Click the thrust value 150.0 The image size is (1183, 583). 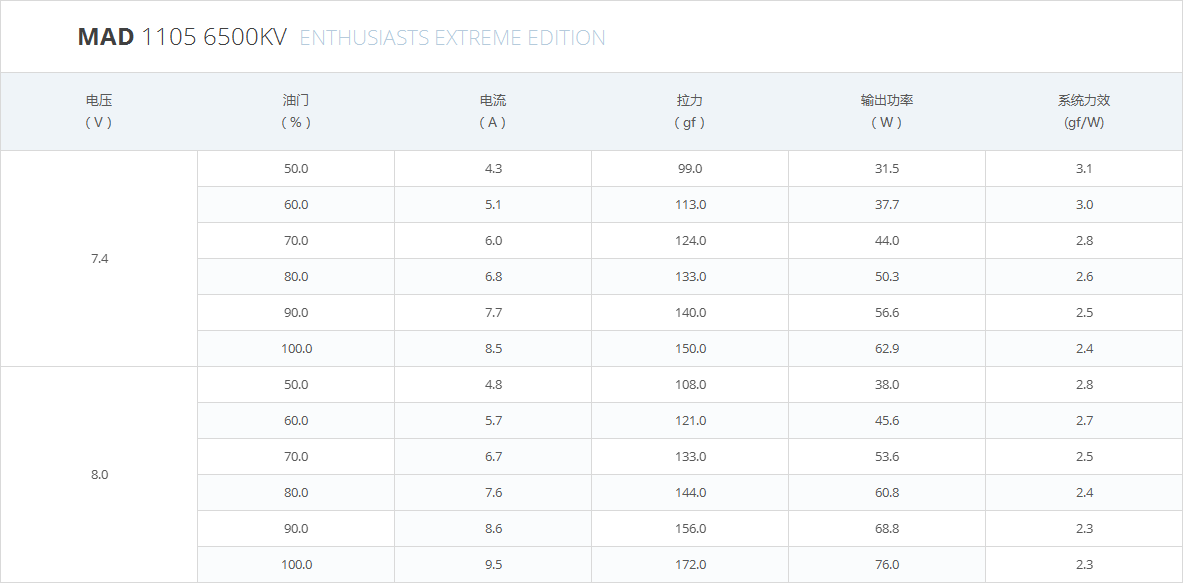coord(690,348)
